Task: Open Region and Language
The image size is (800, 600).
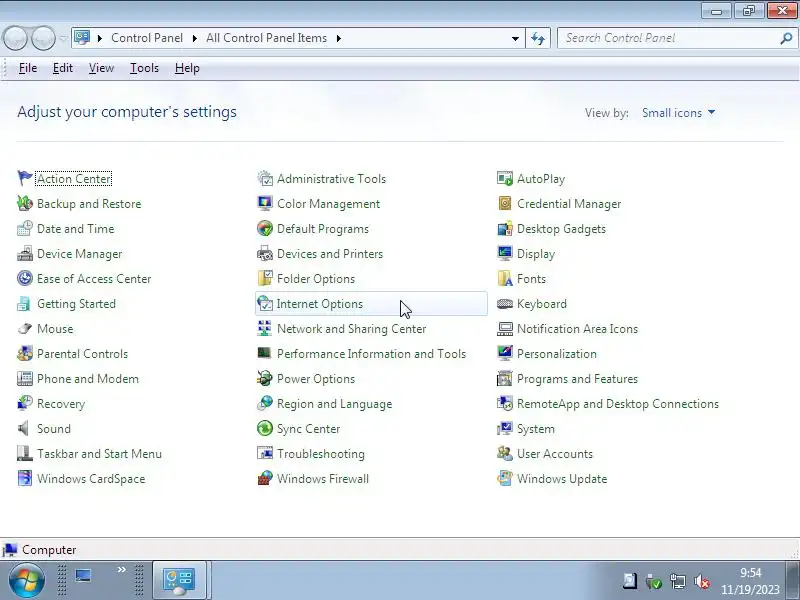Action: 335,404
